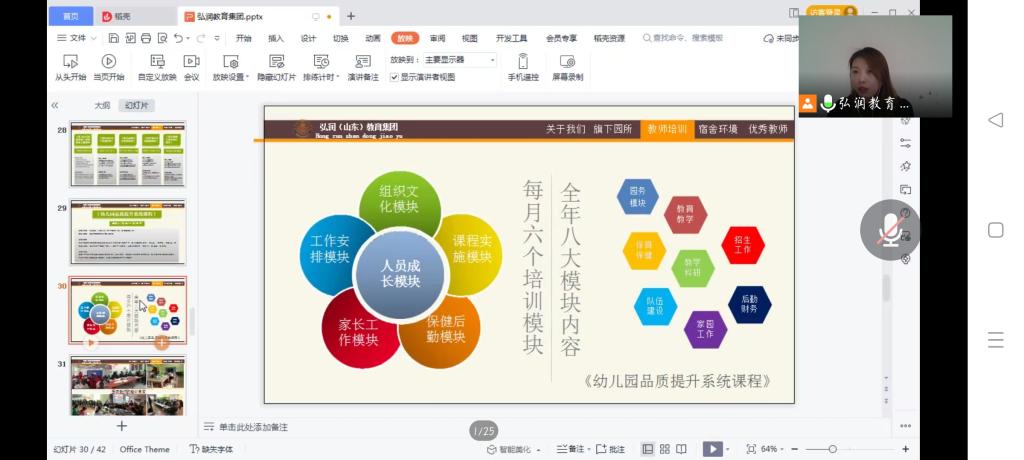Switch outline panel to 大纲 view
The height and width of the screenshot is (460, 1024).
[102, 105]
